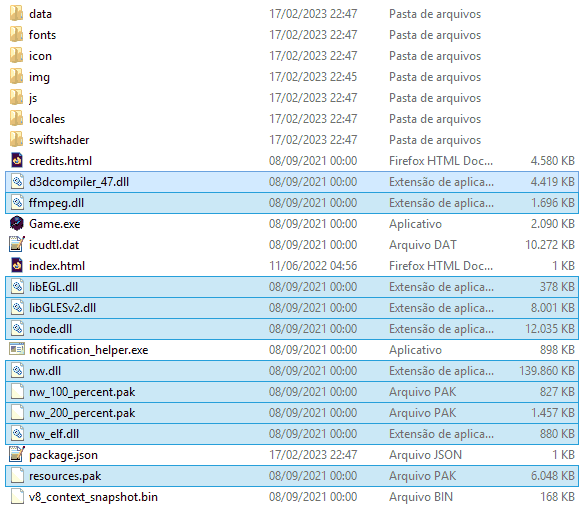Click the nw_elf.dll file entry
The width and height of the screenshot is (583, 508).
(x=292, y=434)
